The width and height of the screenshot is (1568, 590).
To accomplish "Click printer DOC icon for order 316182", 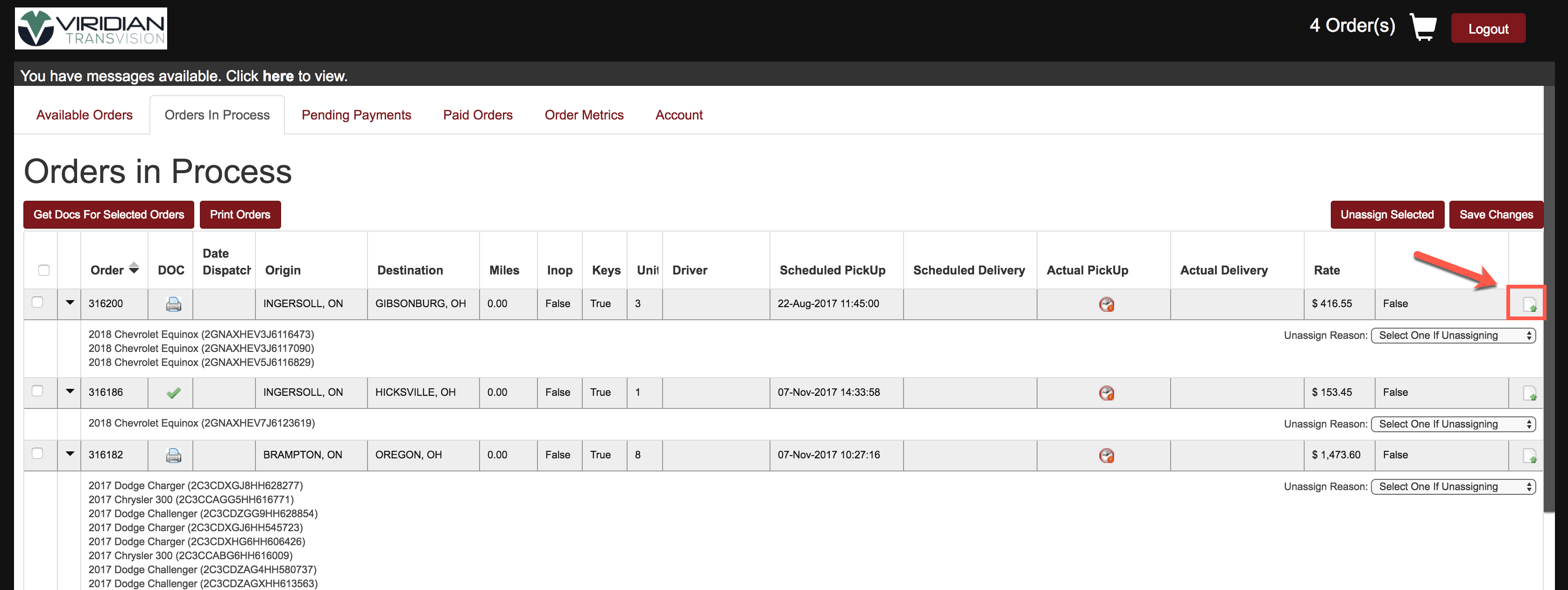I will (174, 455).
